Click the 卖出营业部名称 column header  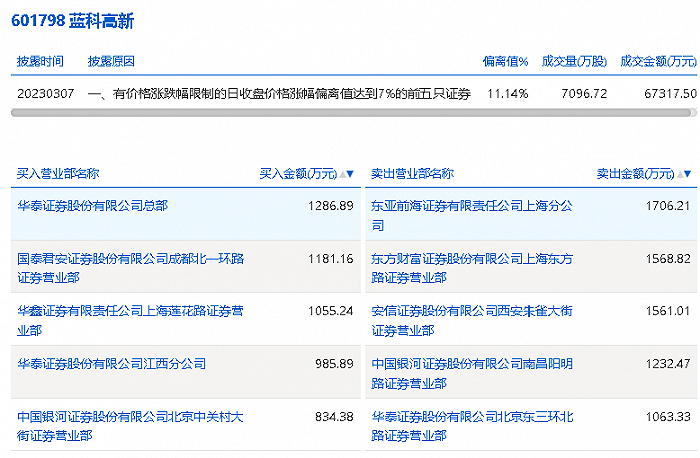coord(412,174)
